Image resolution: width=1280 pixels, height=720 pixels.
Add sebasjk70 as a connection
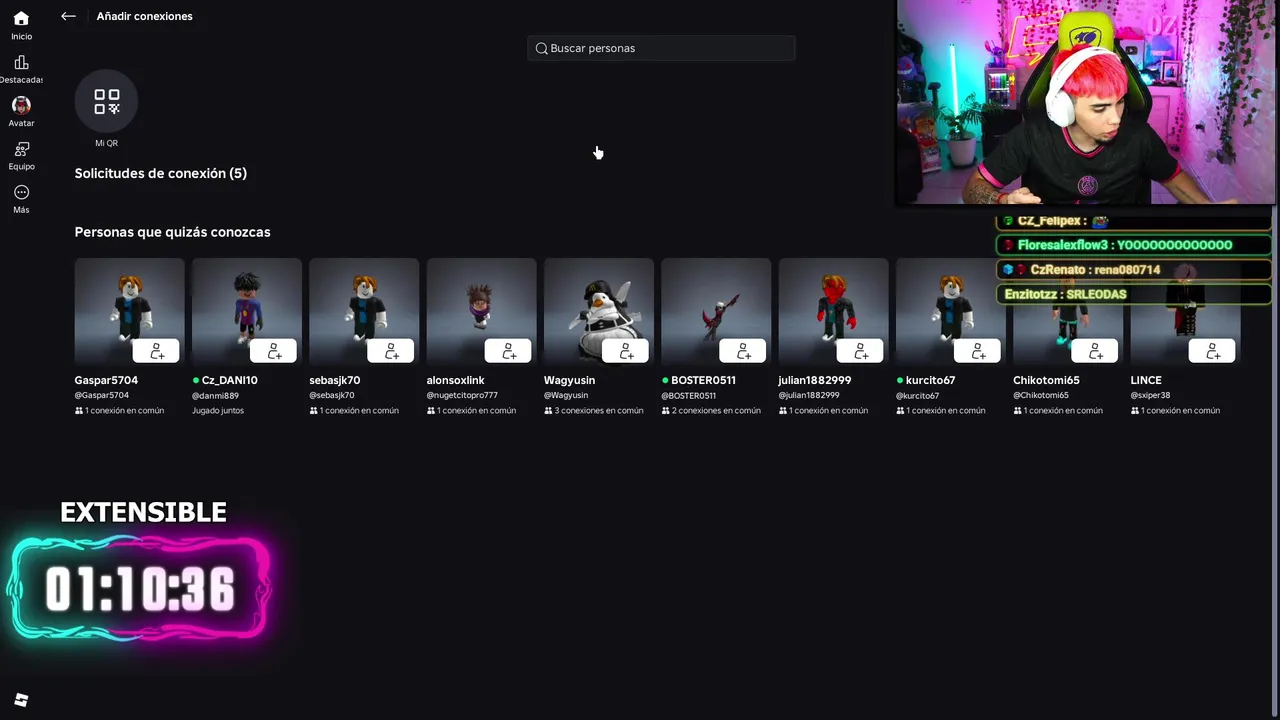pyautogui.click(x=391, y=351)
